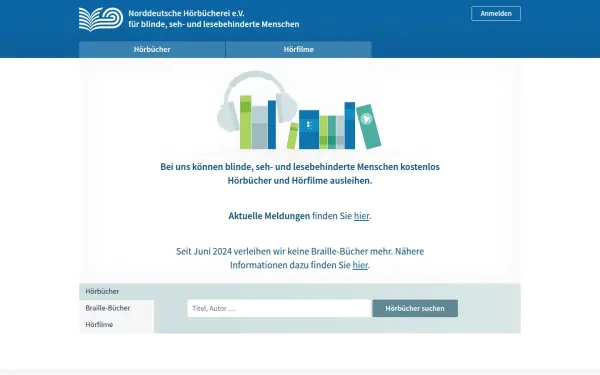This screenshot has height=375, width=600.
Task: Follow the 'hier' link for Aktuelle Meldungen
Action: tap(361, 216)
